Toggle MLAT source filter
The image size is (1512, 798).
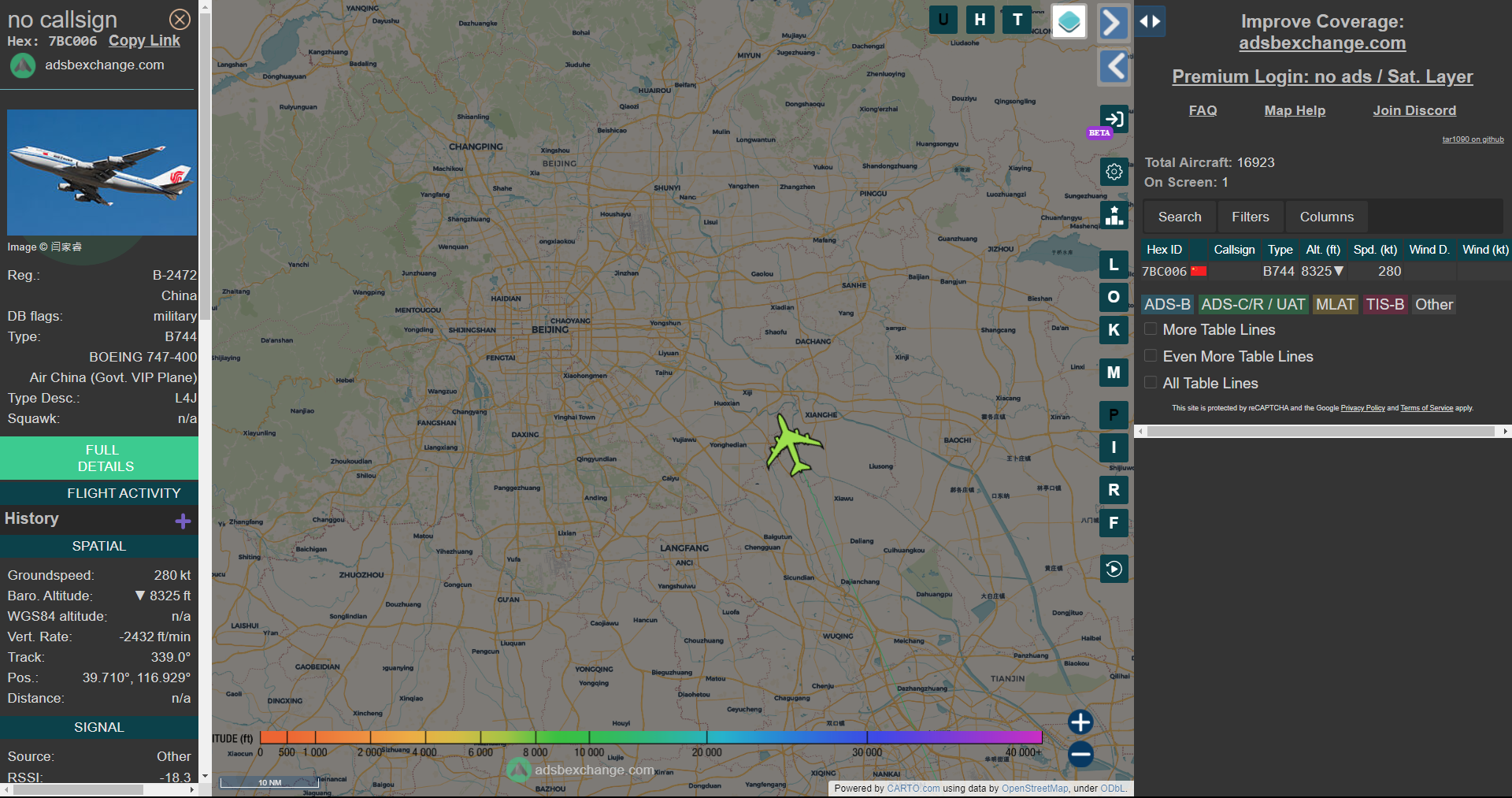coord(1336,304)
